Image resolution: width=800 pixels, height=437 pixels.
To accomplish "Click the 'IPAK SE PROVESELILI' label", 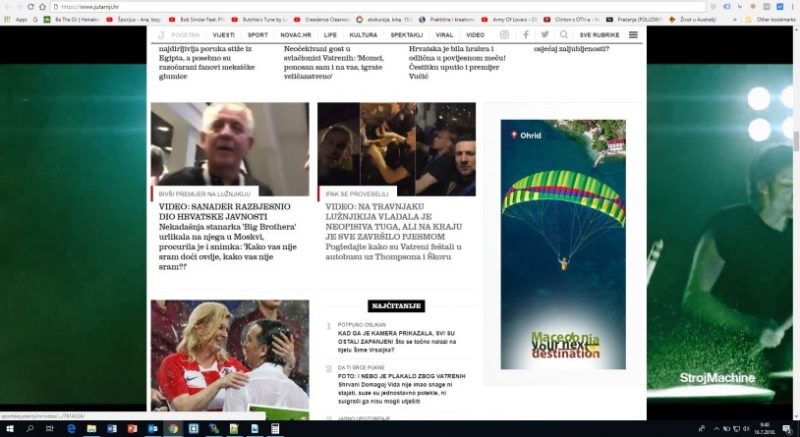I will click(357, 194).
